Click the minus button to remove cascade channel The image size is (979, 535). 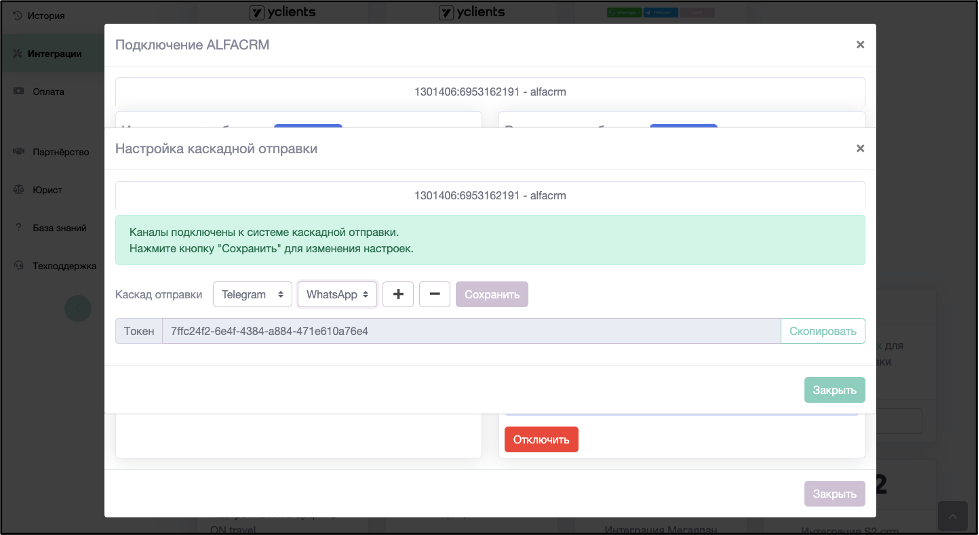pos(435,294)
